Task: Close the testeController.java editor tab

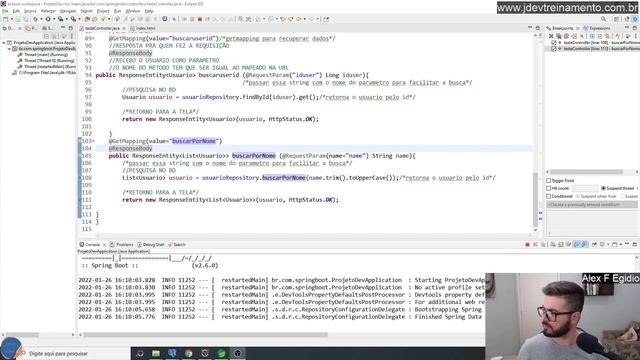Action: (x=124, y=28)
